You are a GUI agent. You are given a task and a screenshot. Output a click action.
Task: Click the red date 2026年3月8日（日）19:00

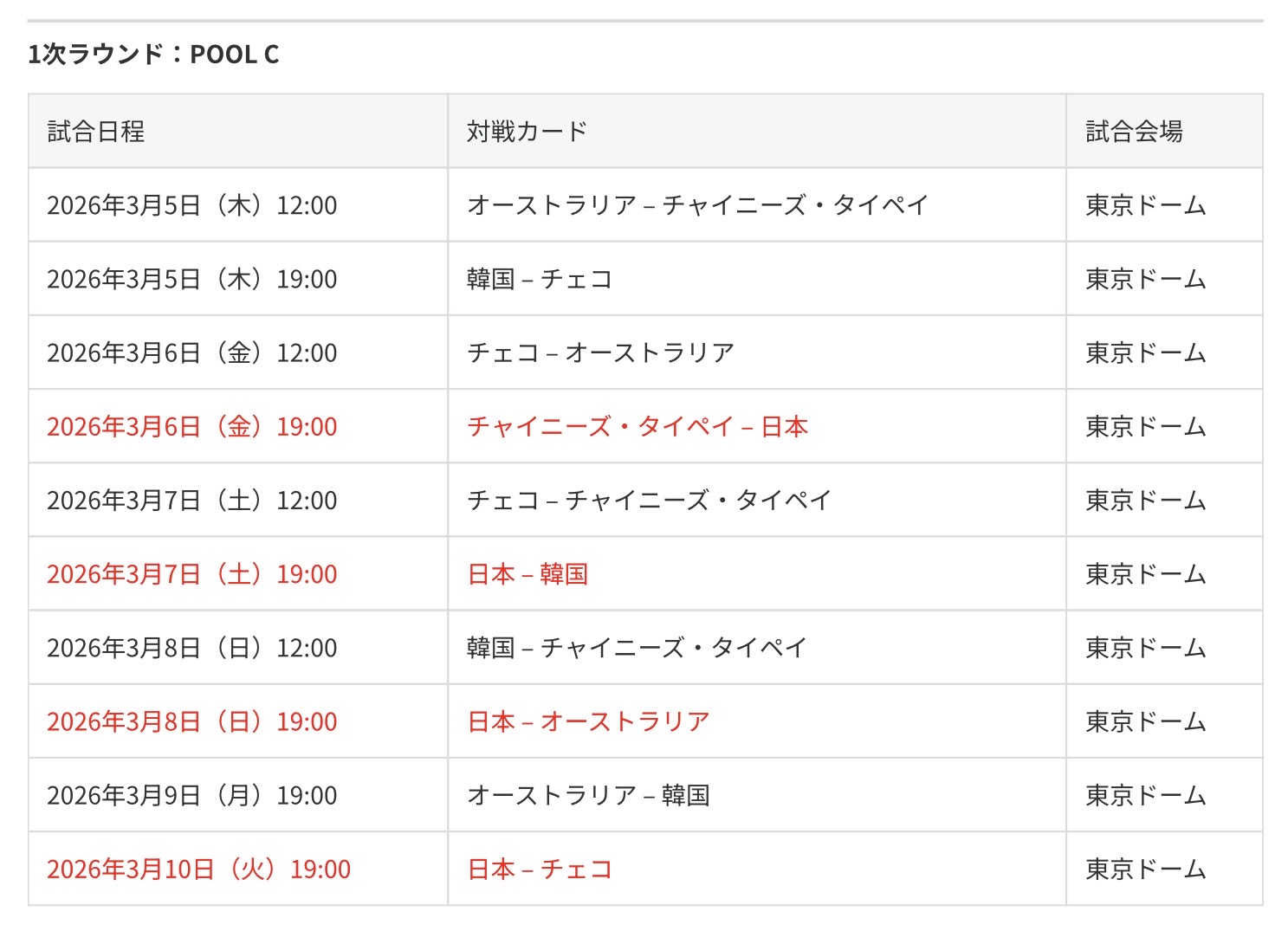[x=191, y=721]
